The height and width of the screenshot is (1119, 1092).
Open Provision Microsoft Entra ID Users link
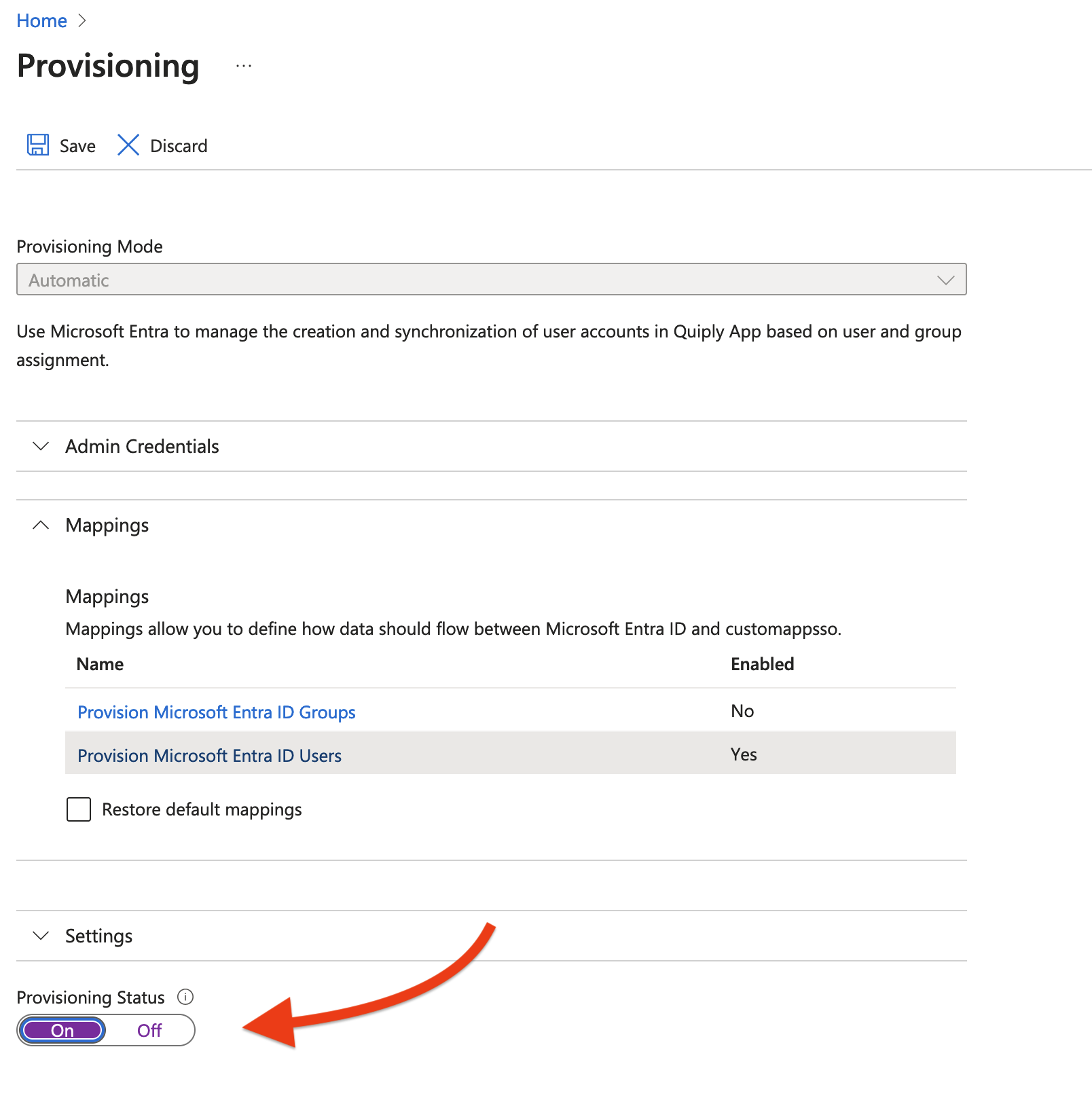(209, 756)
